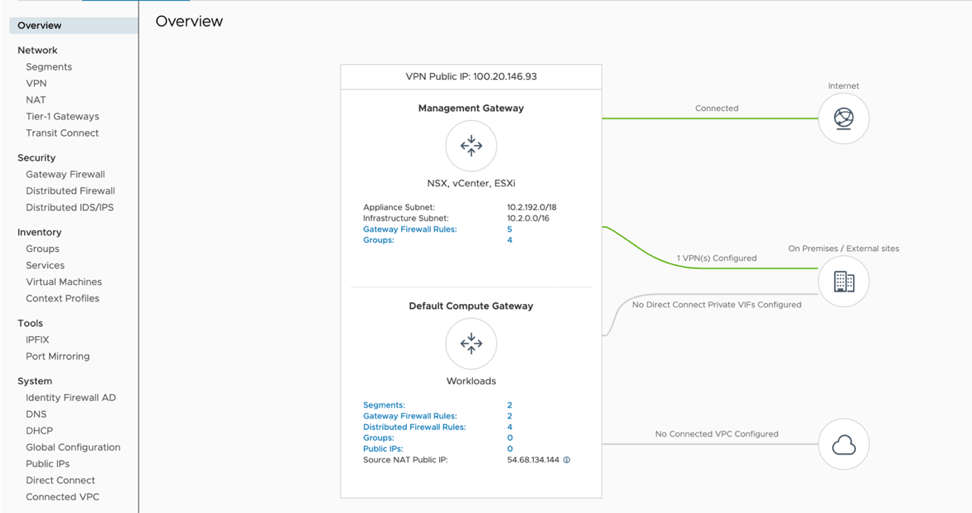
Task: Navigate to Virtual Machines under Inventory
Action: (64, 282)
